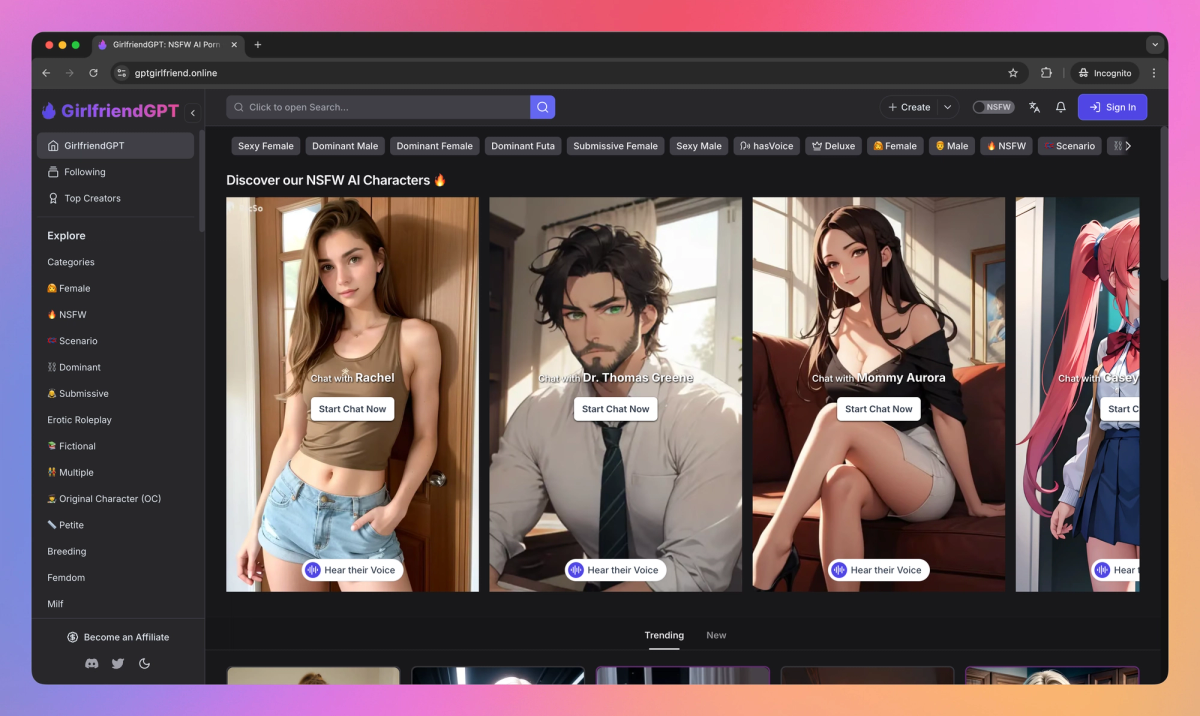Click the Discord icon at sidebar bottom
Viewport: 1200px width, 716px height.
tap(91, 663)
